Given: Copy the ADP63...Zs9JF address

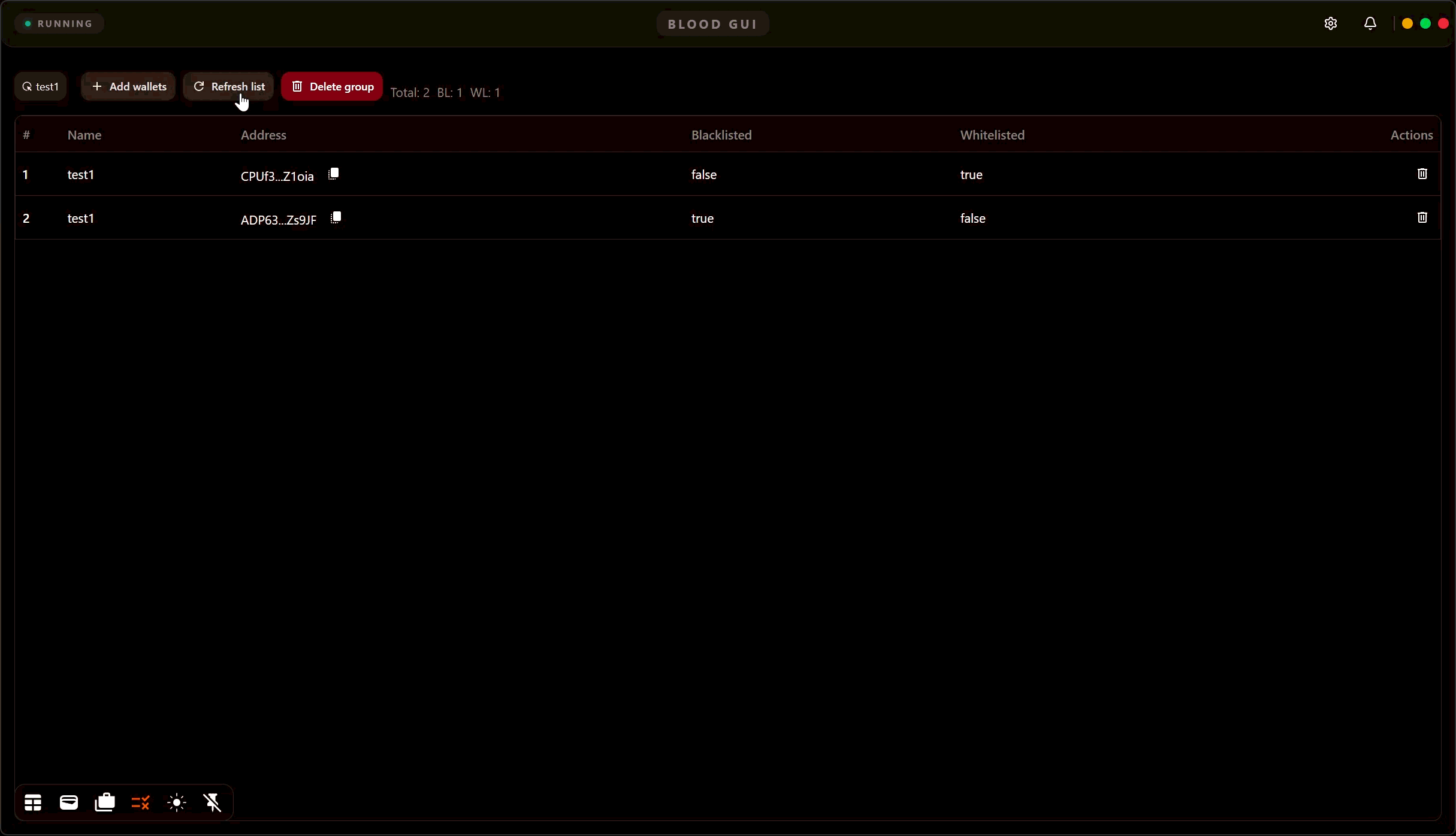Looking at the screenshot, I should [x=336, y=218].
